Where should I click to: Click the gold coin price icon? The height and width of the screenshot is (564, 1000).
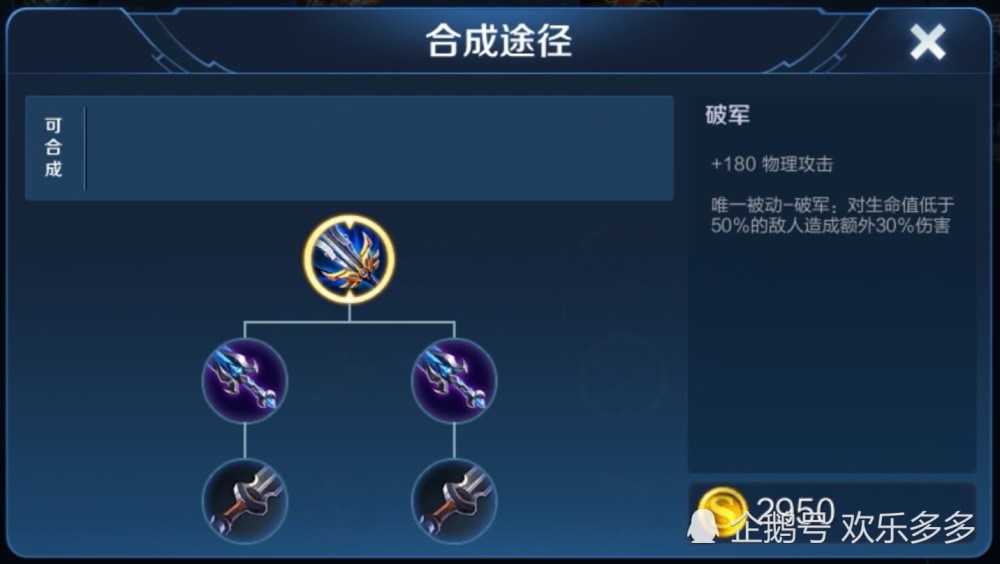point(722,510)
